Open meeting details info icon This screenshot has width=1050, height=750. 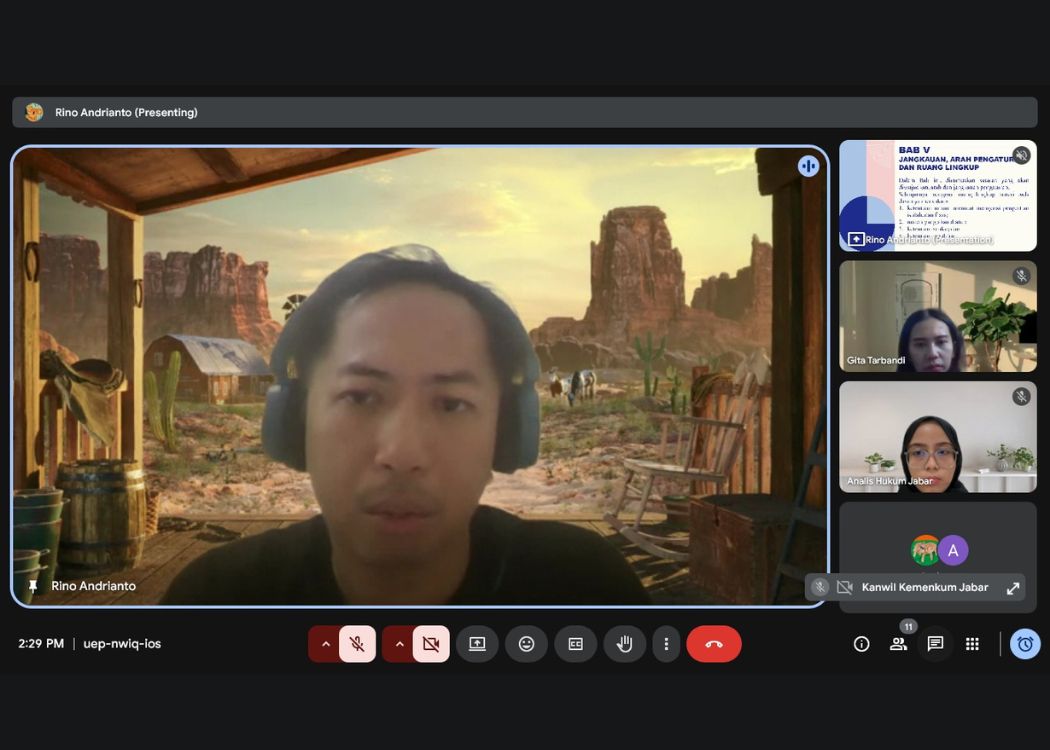(861, 644)
